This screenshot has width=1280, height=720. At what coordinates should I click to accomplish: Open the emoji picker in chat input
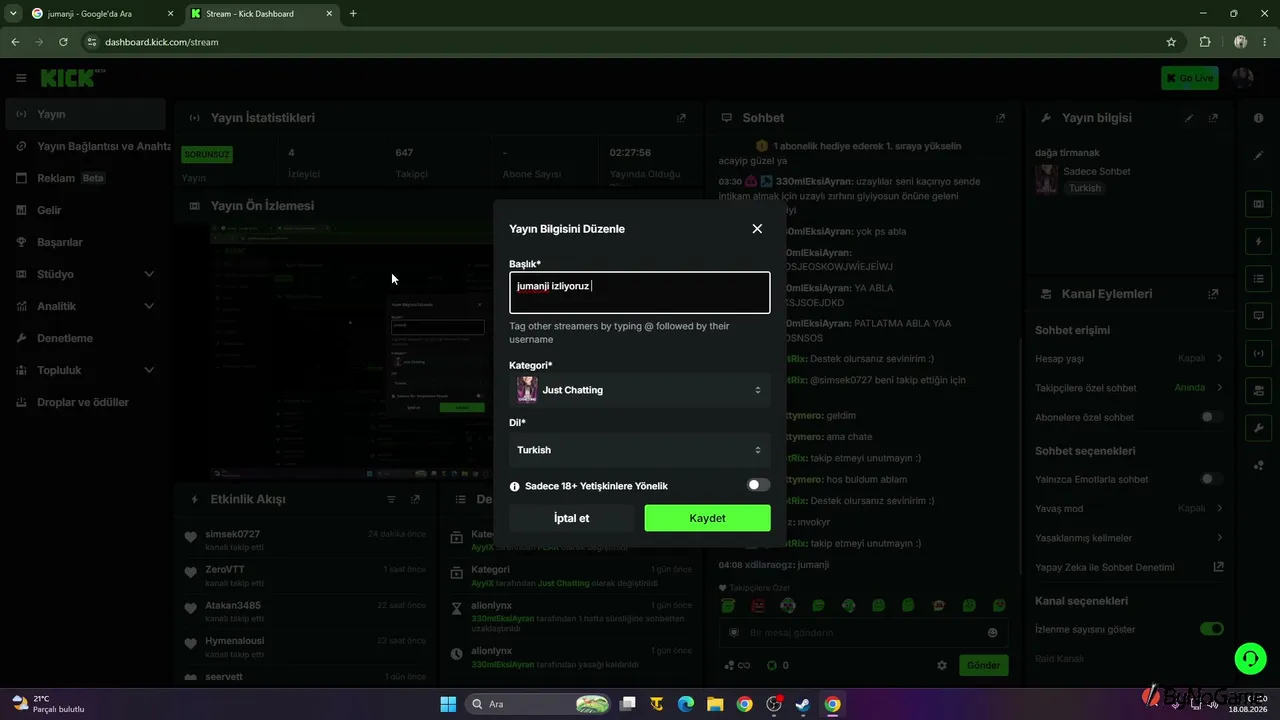coord(992,633)
